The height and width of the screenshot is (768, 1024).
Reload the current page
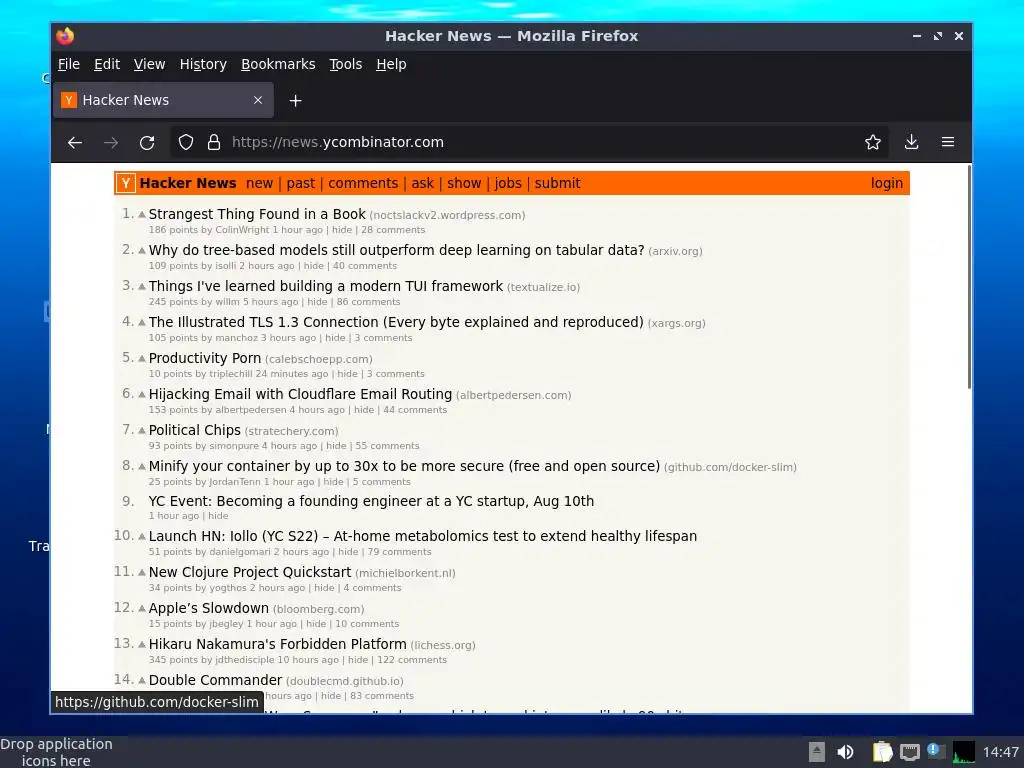[x=147, y=142]
